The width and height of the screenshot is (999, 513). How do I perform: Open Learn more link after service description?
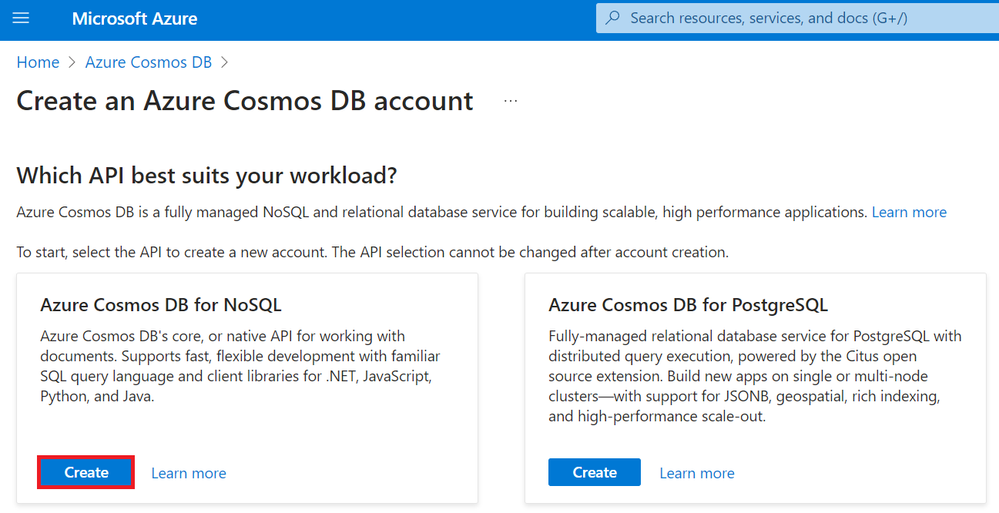click(x=909, y=212)
